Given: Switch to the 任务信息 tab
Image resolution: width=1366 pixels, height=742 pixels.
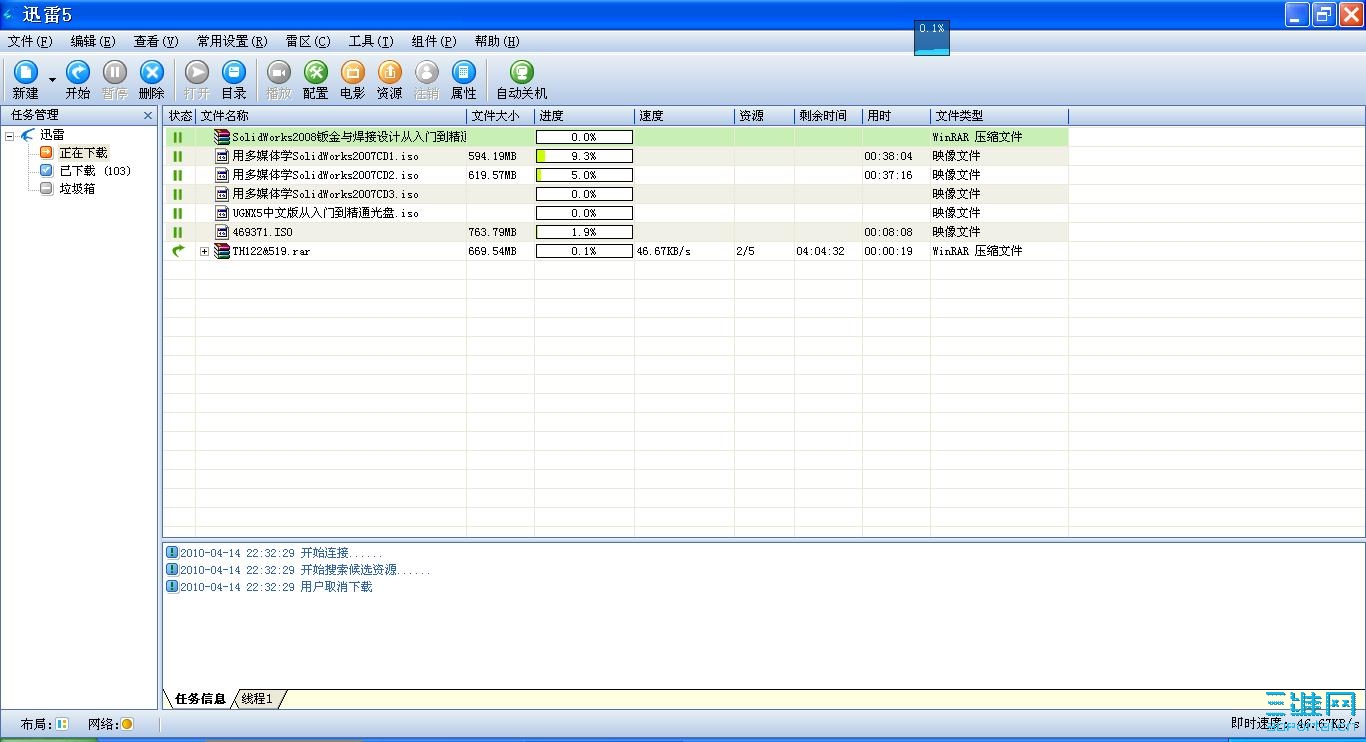Looking at the screenshot, I should click(x=200, y=699).
